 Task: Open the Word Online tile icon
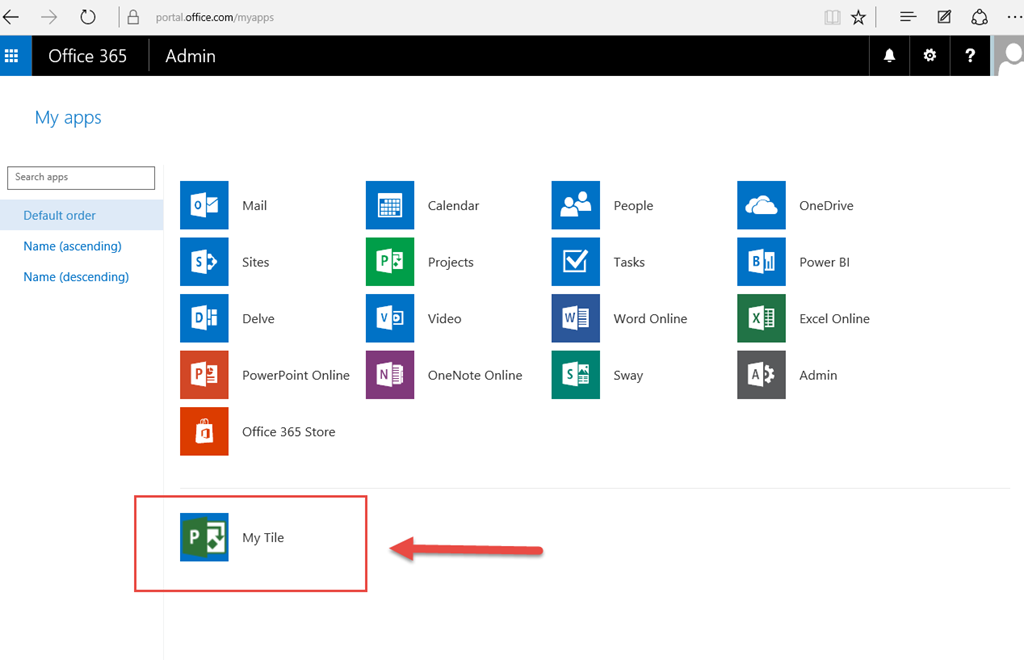[575, 318]
